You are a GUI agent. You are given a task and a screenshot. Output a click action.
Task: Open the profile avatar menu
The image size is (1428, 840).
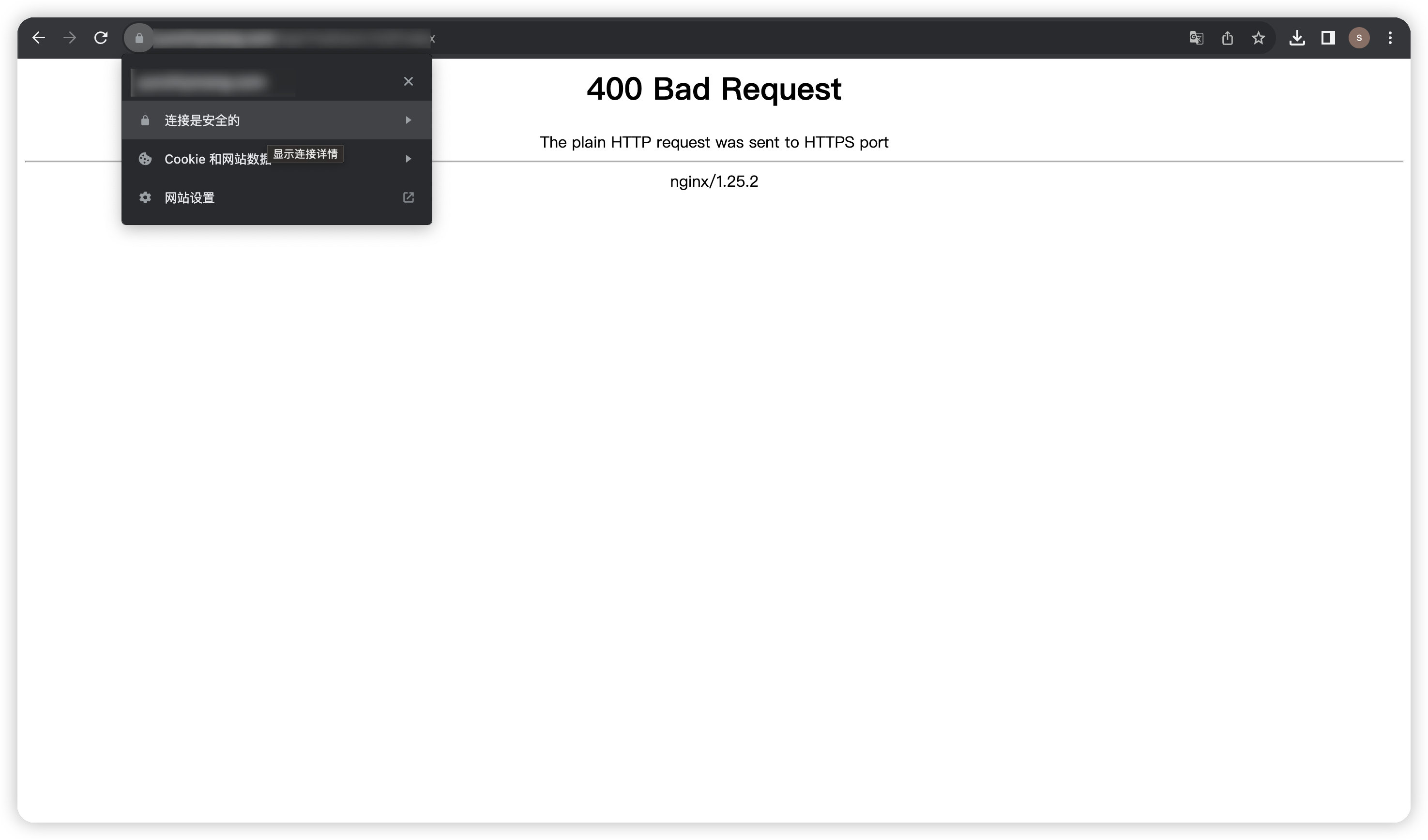[1359, 38]
